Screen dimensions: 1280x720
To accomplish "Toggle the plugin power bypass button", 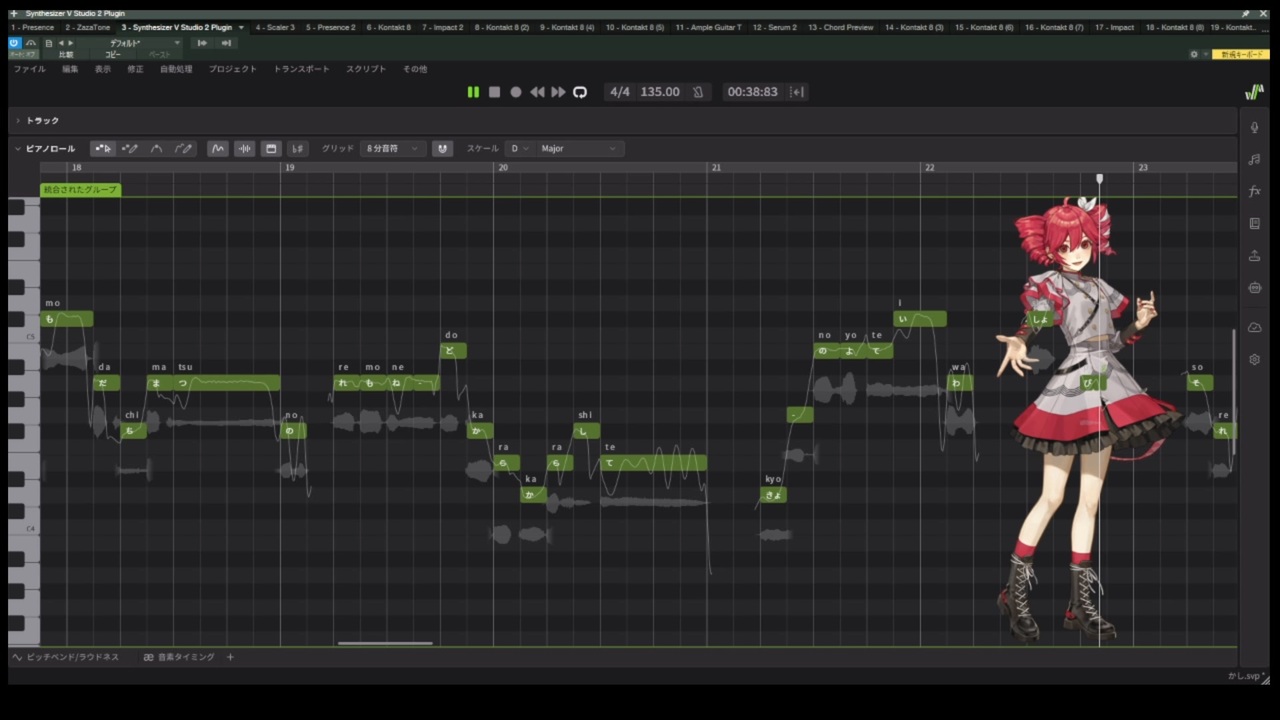I will (x=14, y=43).
